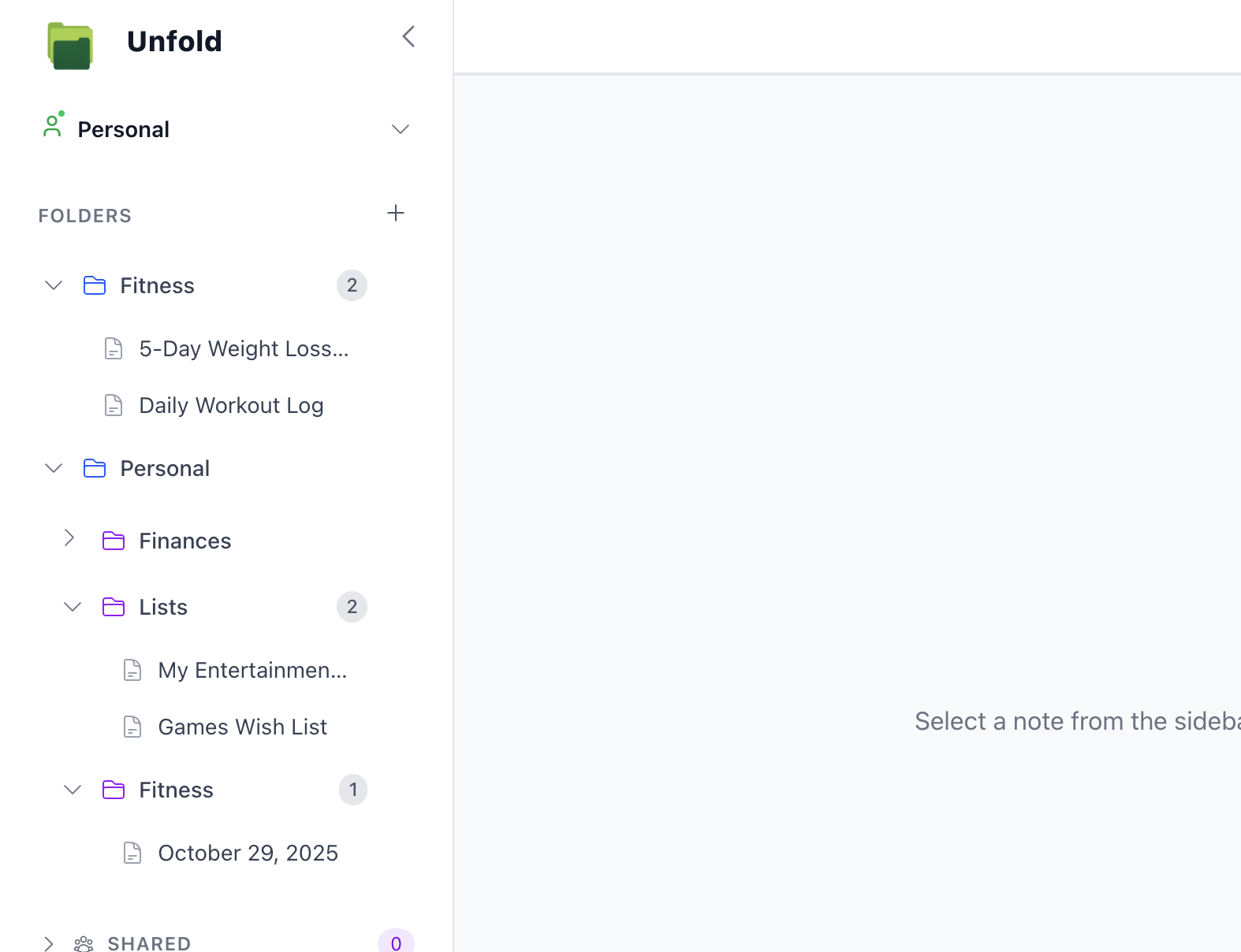Image resolution: width=1241 pixels, height=952 pixels.
Task: Click the blue folder icon next to Fitness
Action: (93, 285)
